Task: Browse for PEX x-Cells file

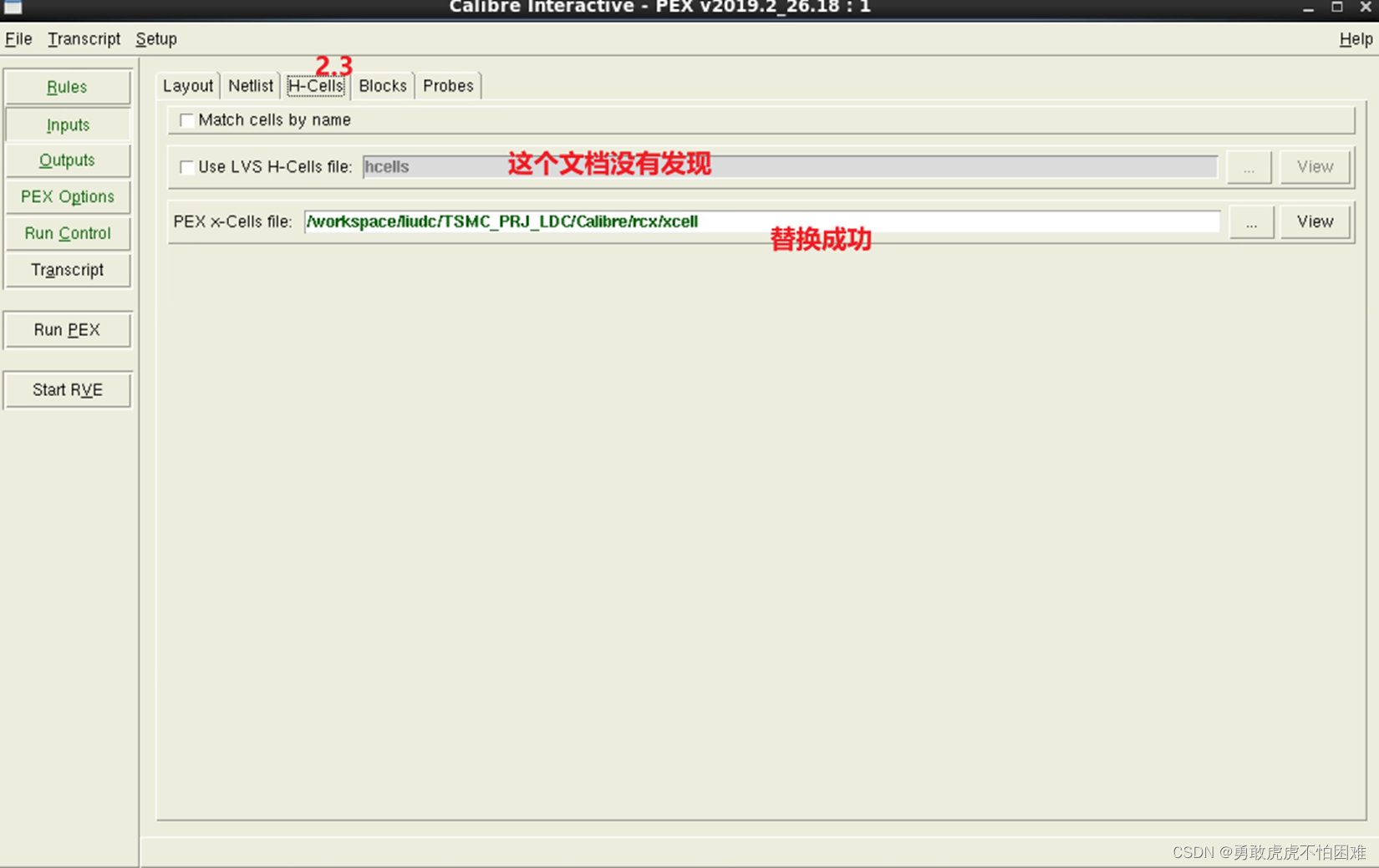Action: 1251,221
